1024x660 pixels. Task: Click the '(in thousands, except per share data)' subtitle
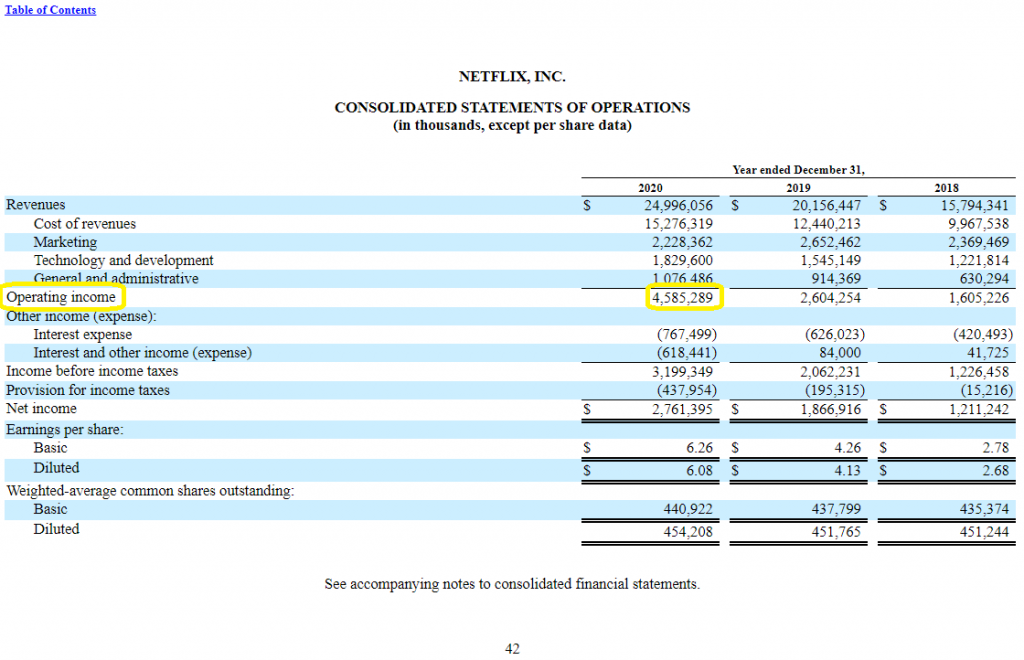[512, 125]
